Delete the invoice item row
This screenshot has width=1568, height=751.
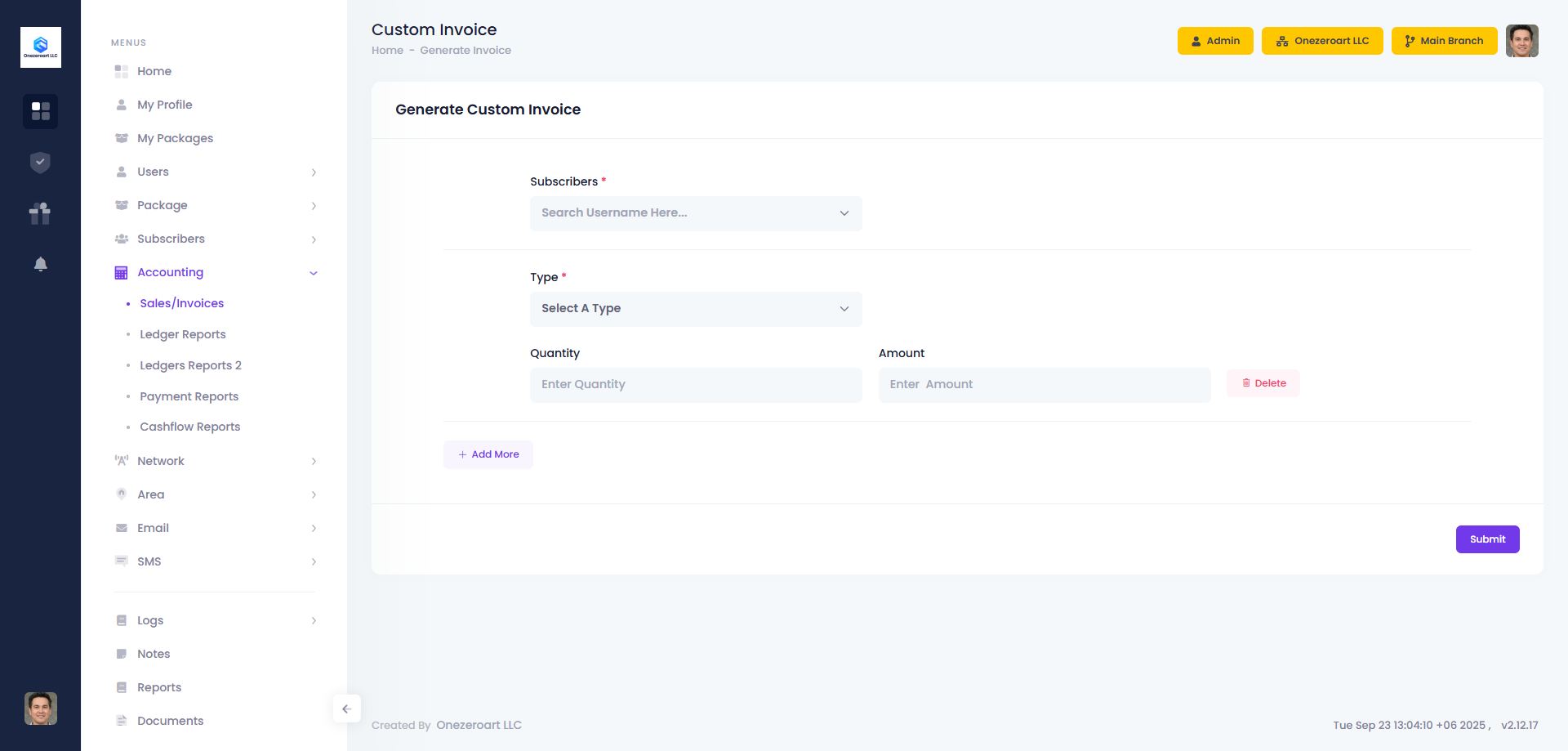[1263, 383]
